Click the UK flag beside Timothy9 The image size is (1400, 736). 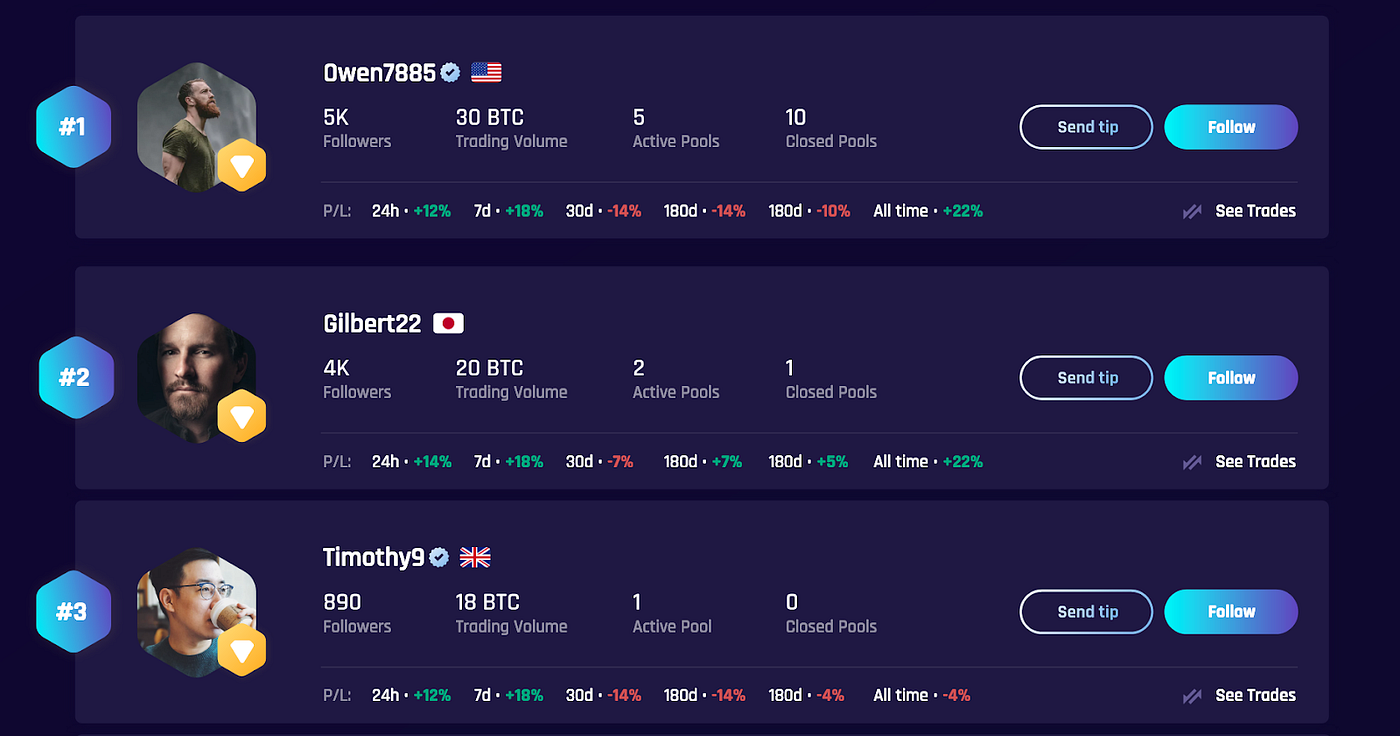pyautogui.click(x=474, y=557)
